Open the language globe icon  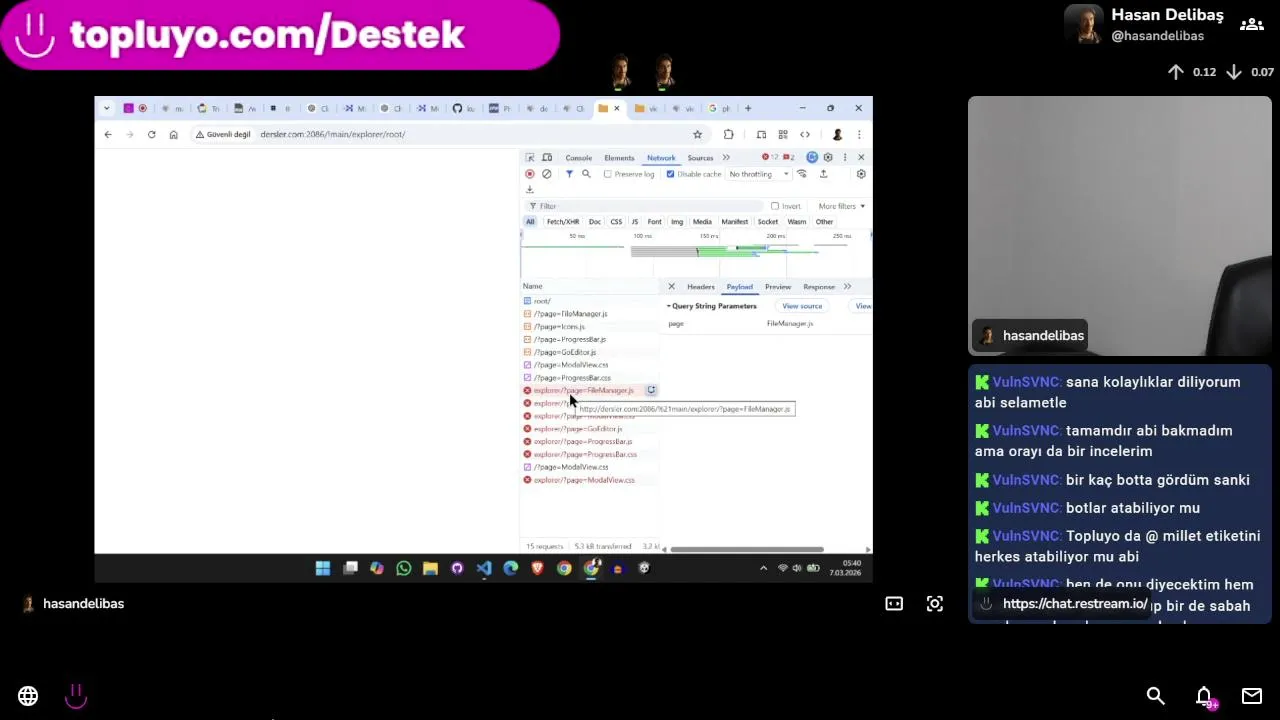[28, 696]
